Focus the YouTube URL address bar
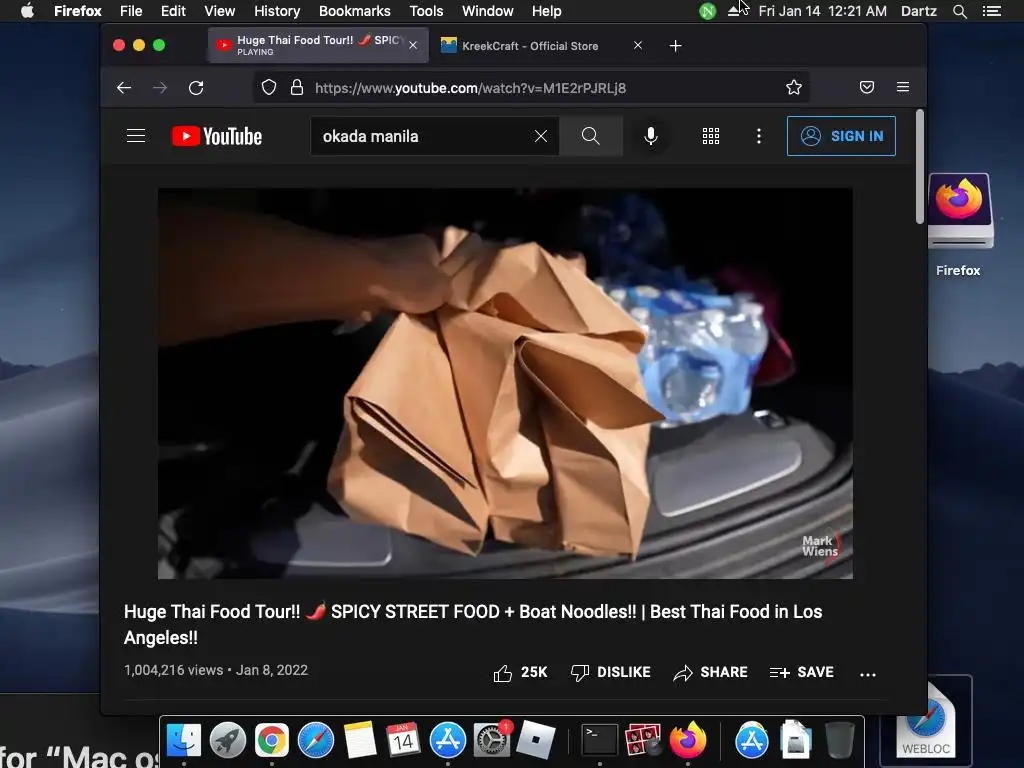 [531, 88]
